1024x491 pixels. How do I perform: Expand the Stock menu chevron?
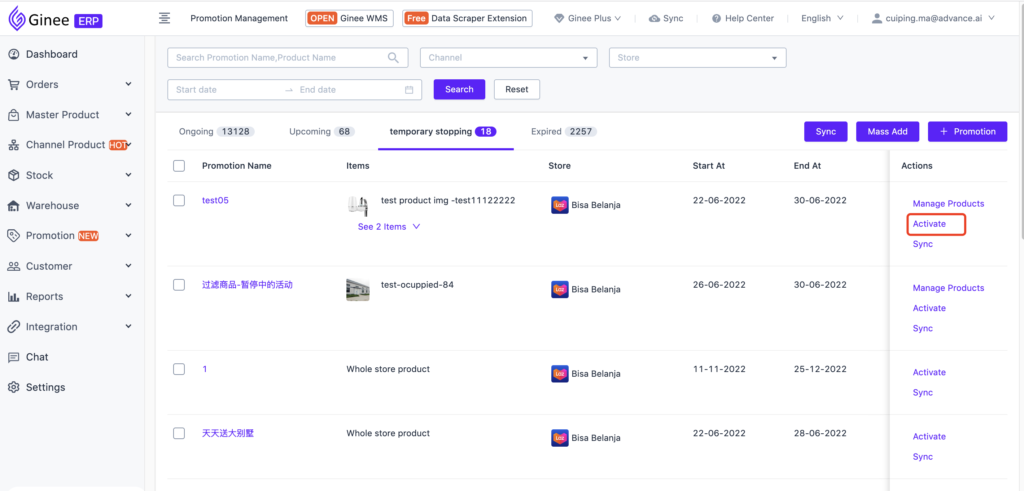click(x=129, y=175)
